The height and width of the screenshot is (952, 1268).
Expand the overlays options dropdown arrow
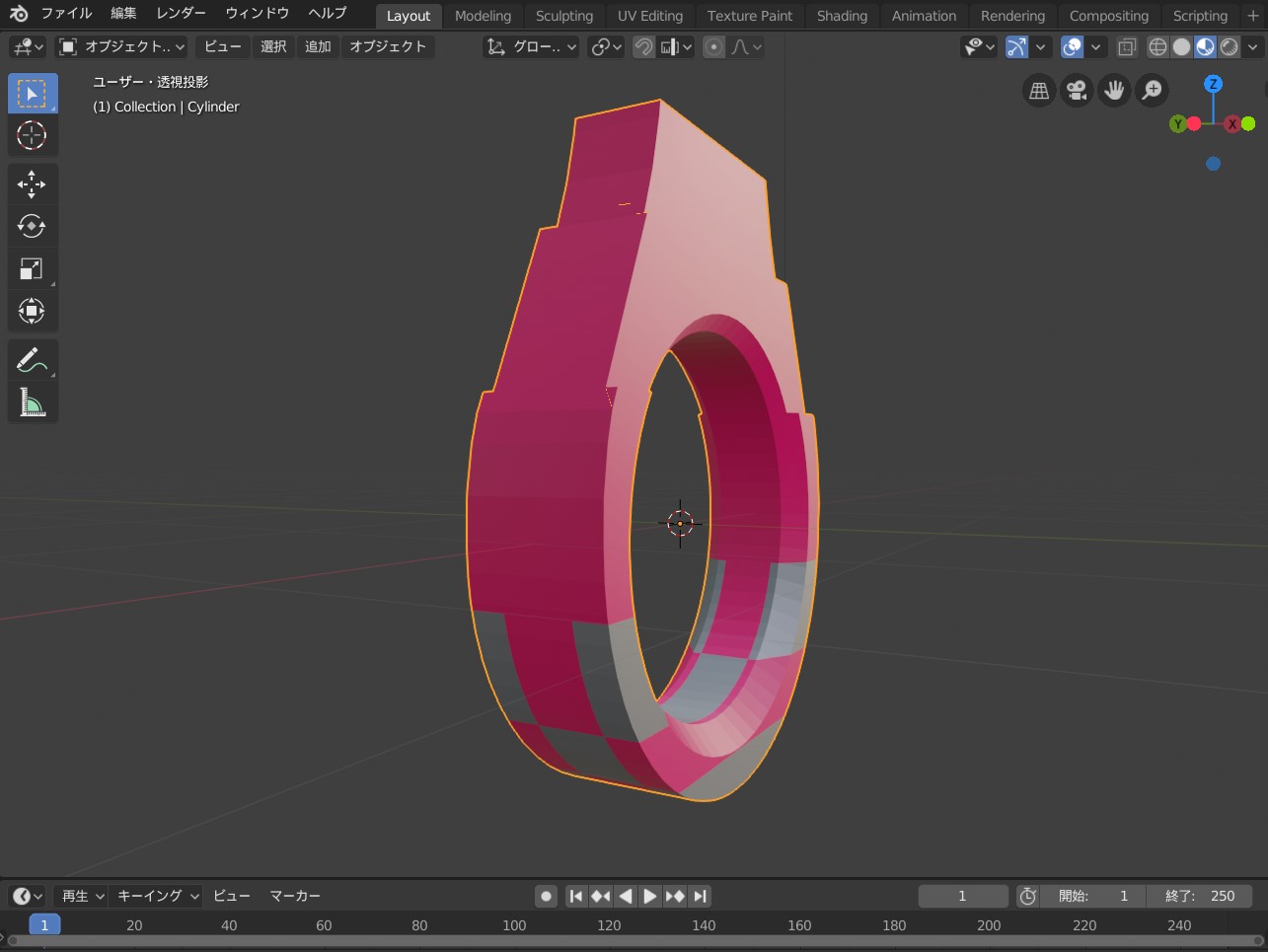[x=1096, y=46]
